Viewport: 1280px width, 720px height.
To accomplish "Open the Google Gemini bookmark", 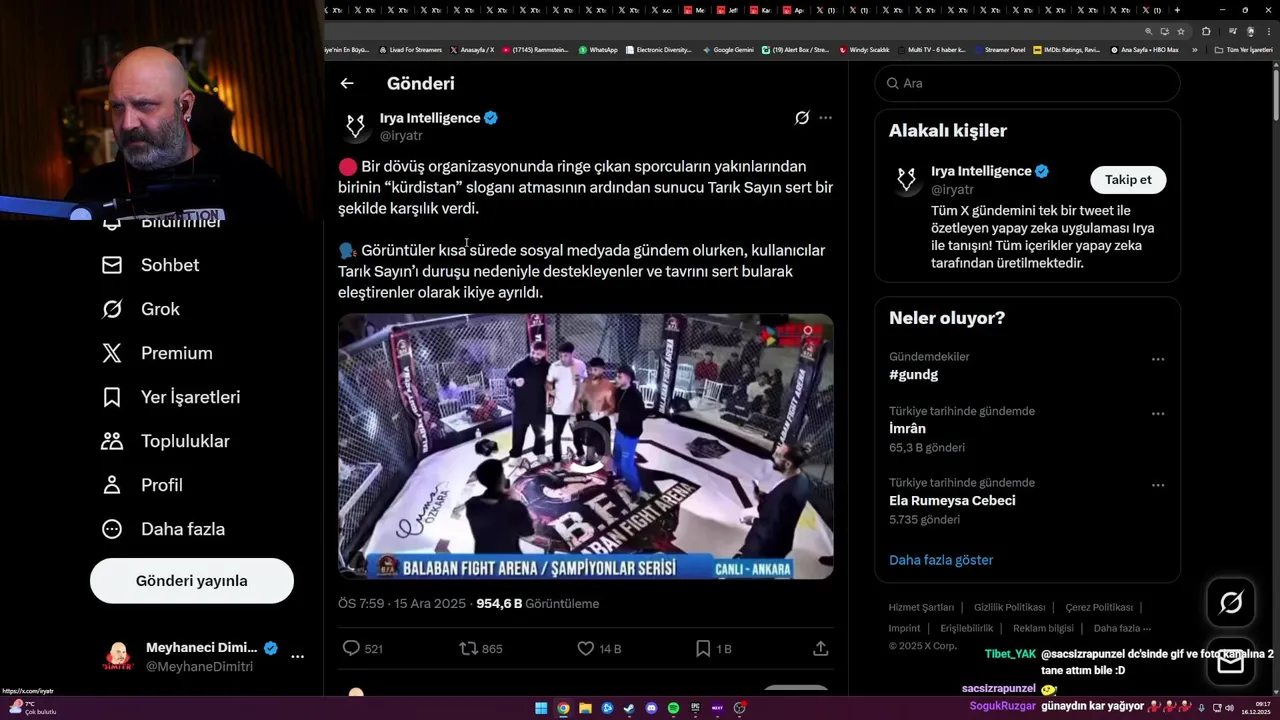I will 728,50.
